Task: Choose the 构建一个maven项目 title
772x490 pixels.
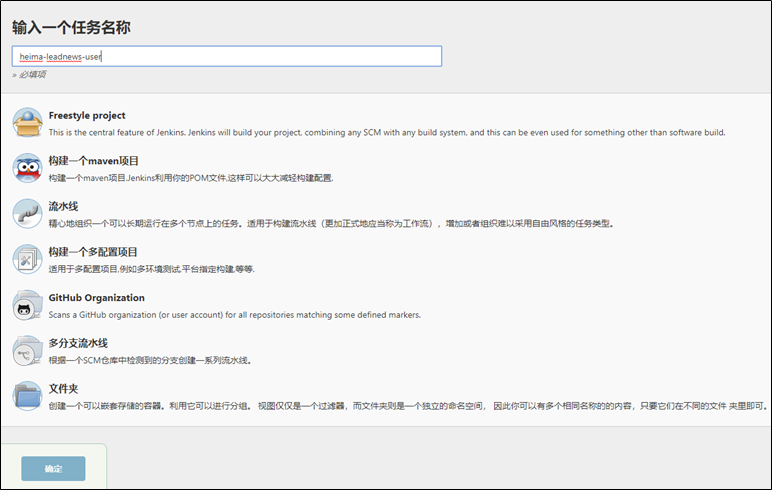Action: coord(94,161)
